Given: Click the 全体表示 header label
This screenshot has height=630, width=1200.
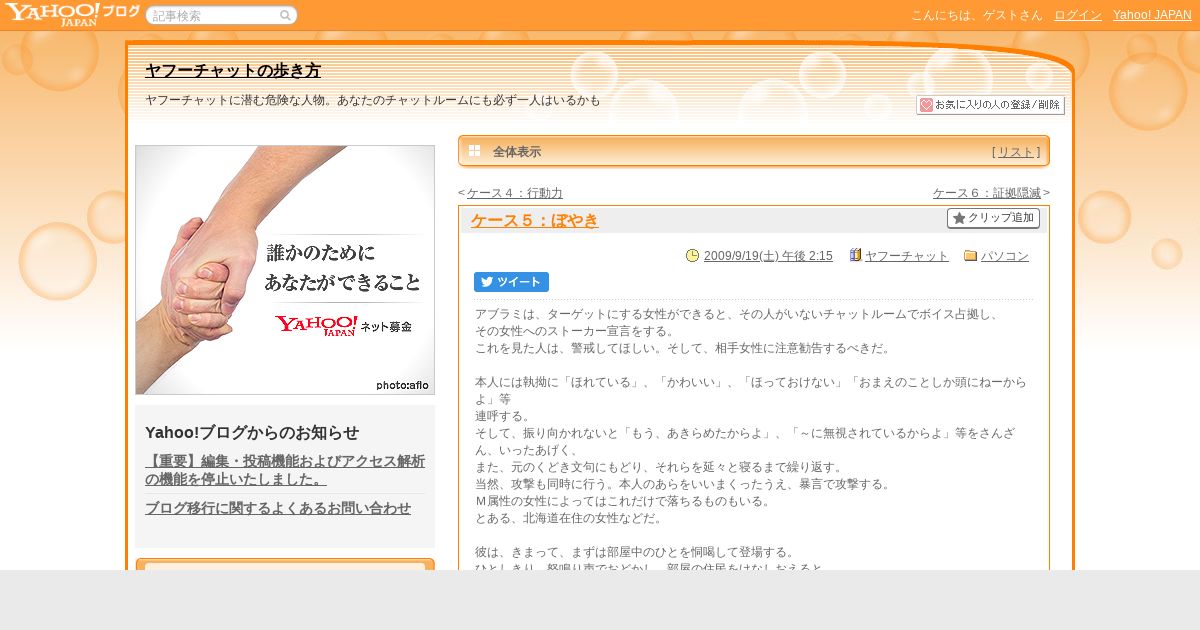Looking at the screenshot, I should click(517, 152).
